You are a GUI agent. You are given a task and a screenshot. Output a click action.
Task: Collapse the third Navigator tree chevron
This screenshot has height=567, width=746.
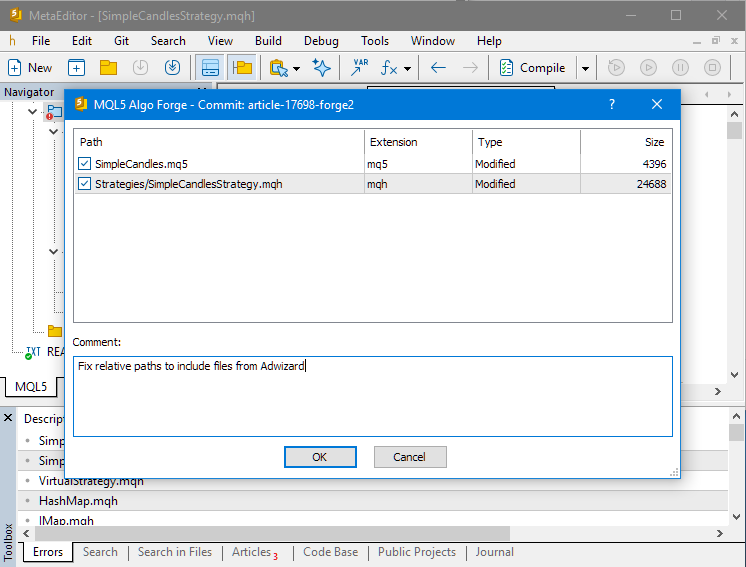click(53, 252)
